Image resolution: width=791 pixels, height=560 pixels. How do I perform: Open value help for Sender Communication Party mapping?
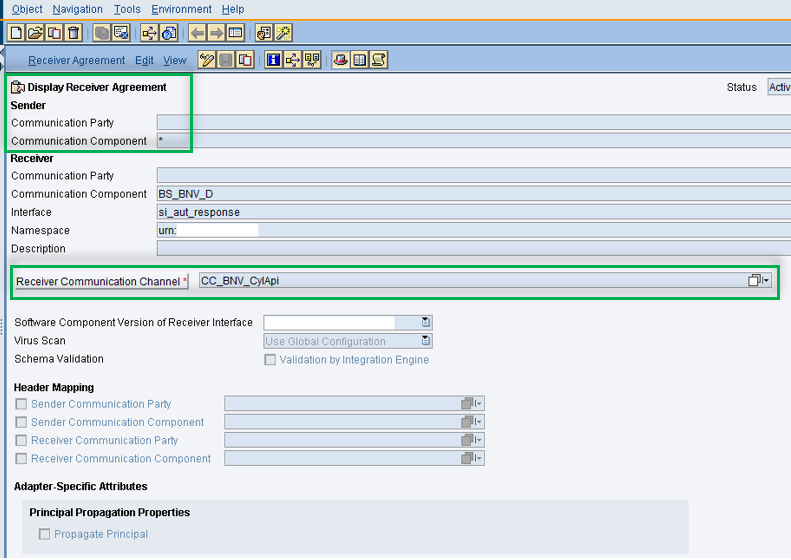472,404
